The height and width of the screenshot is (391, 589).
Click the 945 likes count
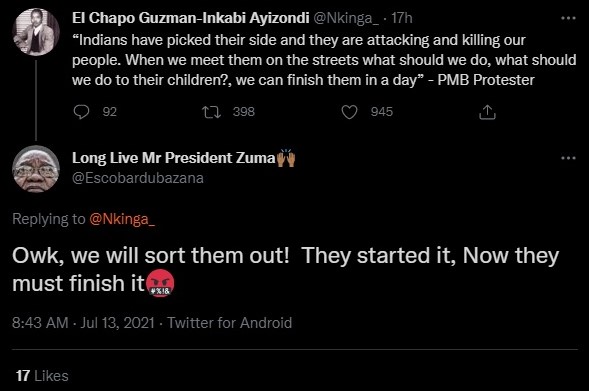[382, 112]
